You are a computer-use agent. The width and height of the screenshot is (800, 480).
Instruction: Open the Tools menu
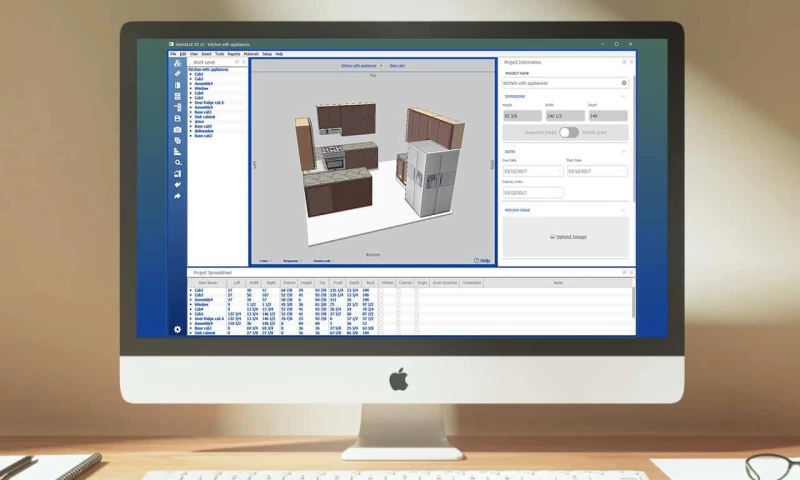[219, 54]
